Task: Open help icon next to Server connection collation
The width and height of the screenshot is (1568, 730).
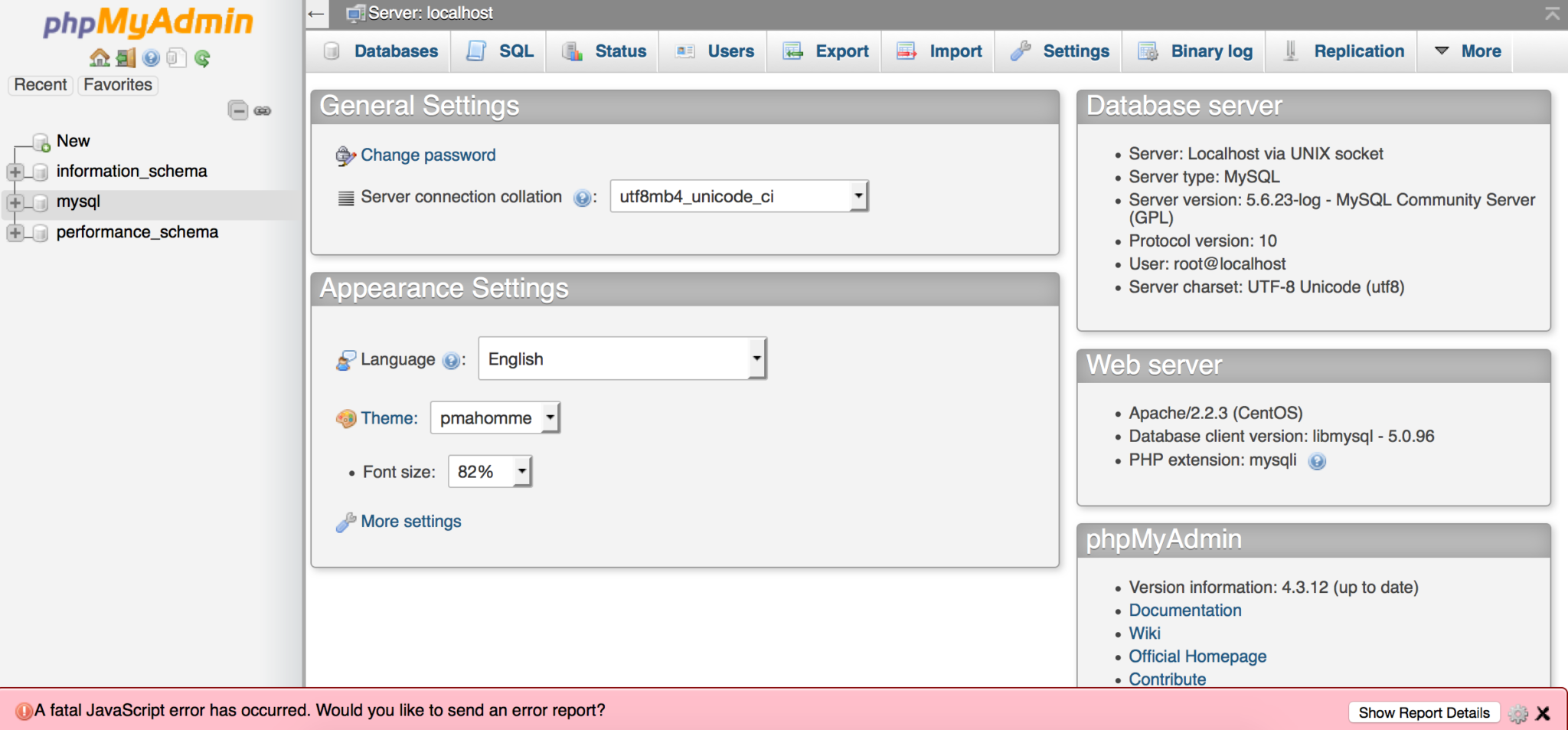Action: (x=583, y=198)
